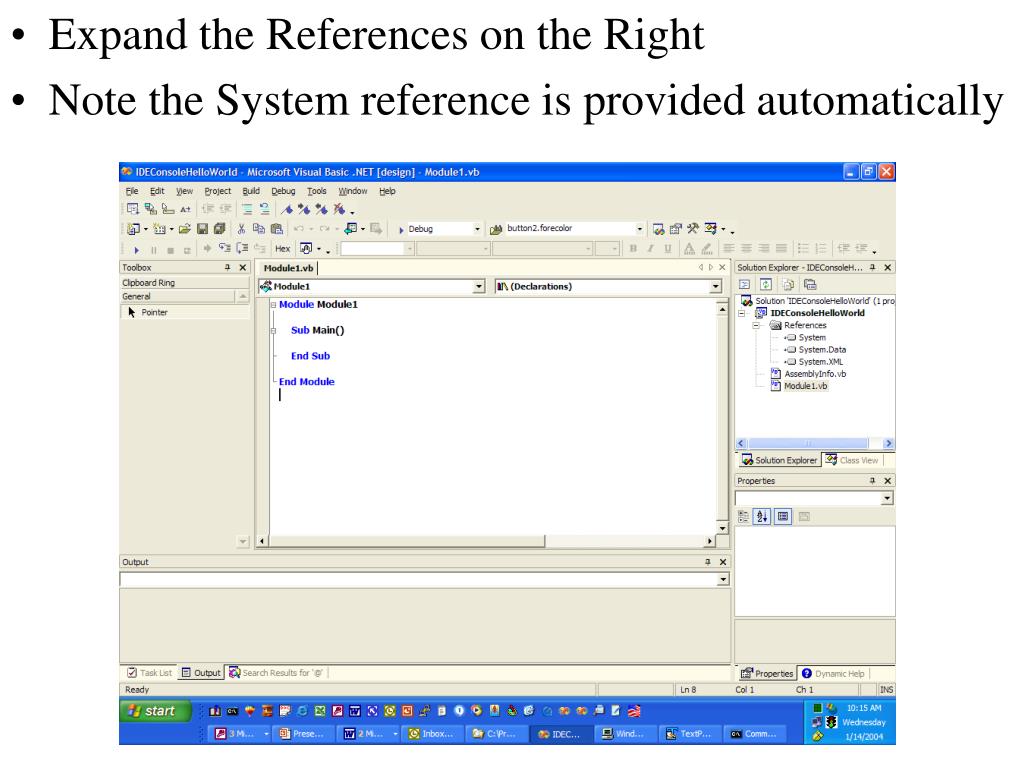Toggle Categorized view in Properties panel
The width and height of the screenshot is (1024, 768).
[744, 517]
